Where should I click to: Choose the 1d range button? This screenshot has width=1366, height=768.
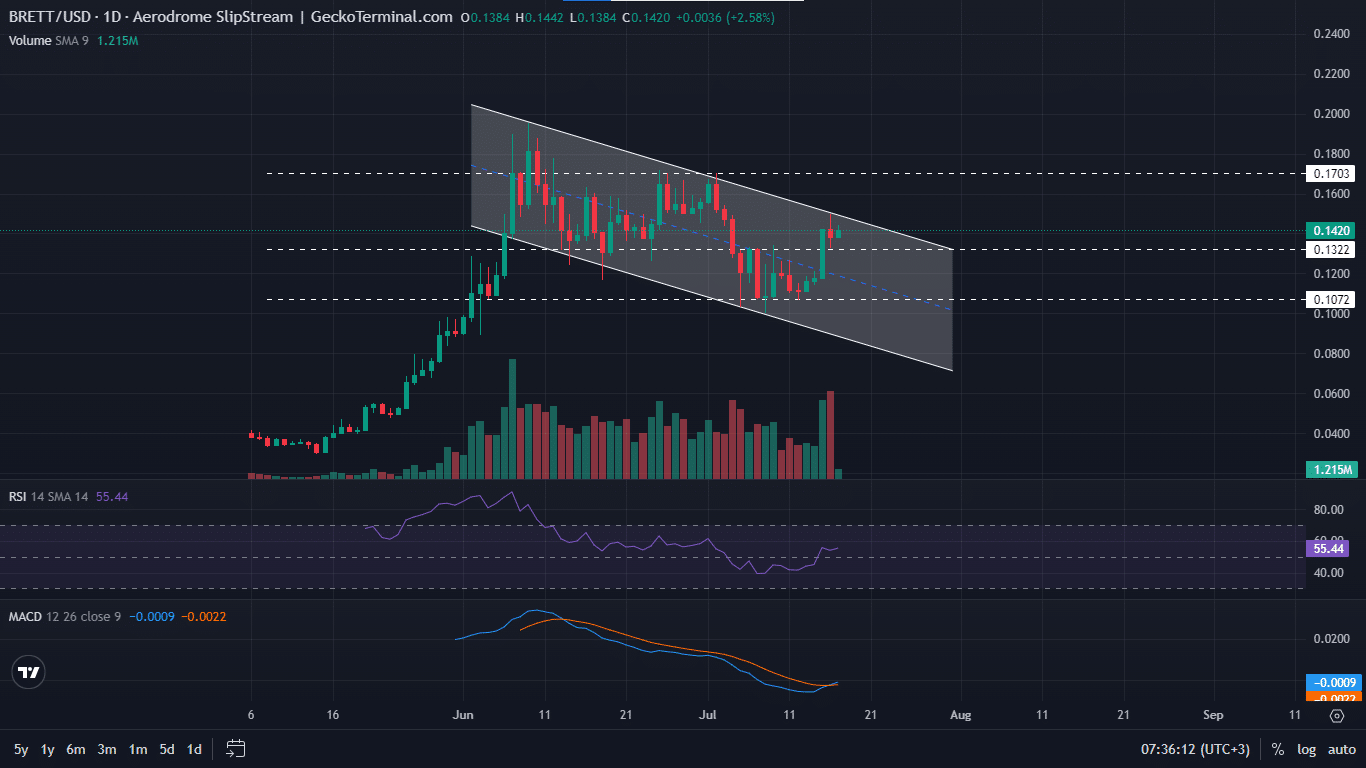coord(195,749)
